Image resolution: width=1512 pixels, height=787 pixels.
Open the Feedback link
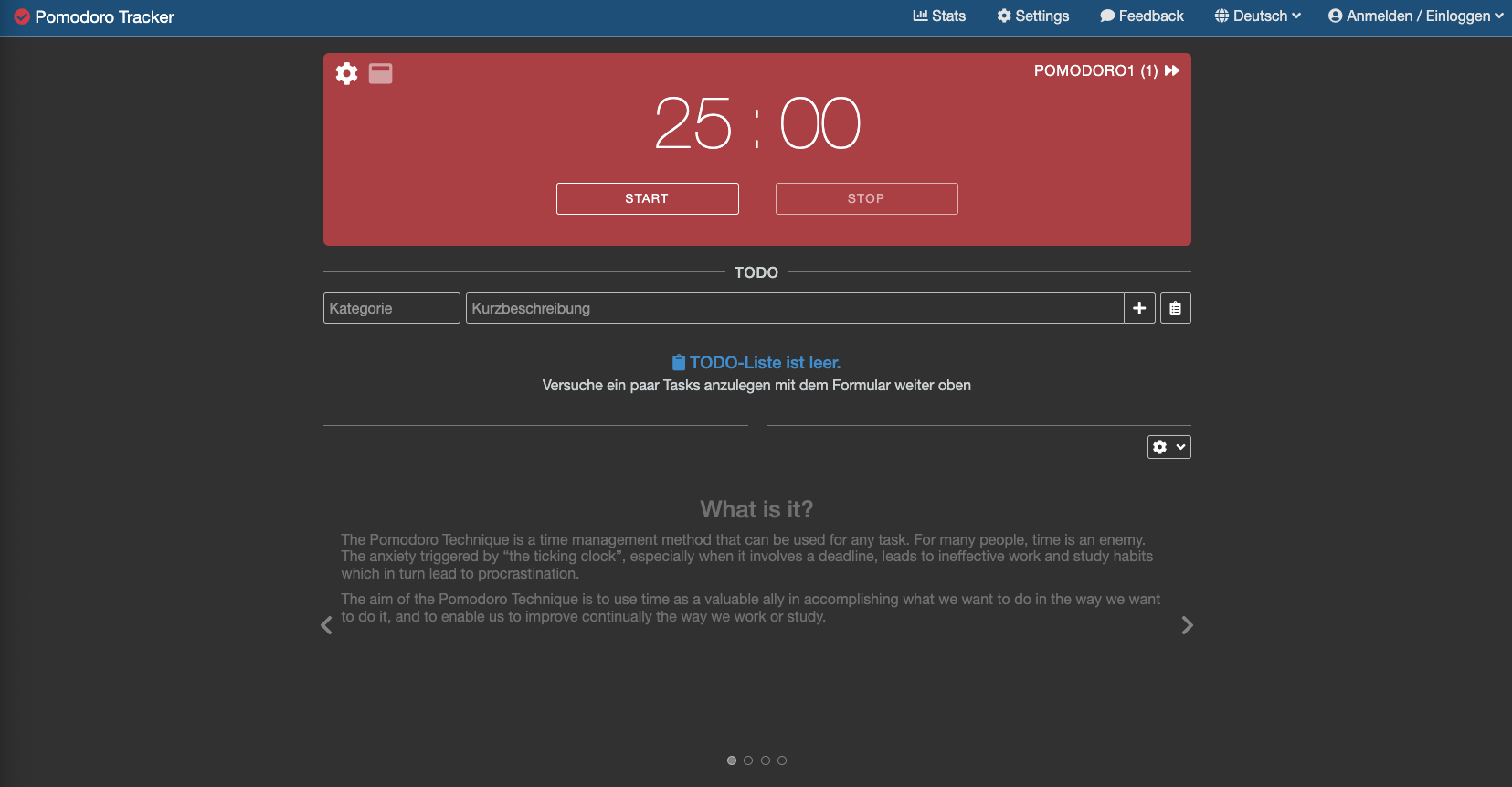coord(1142,16)
